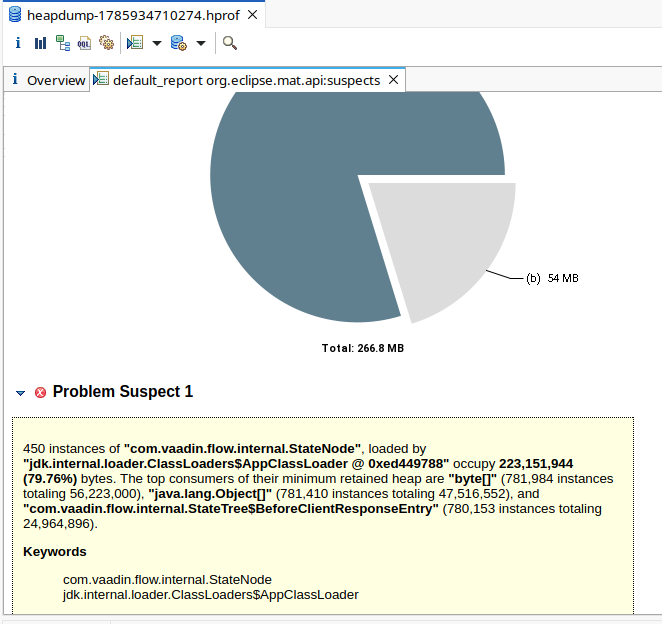This screenshot has width=662, height=624.
Task: Click the report icon on default_report tab
Action: pyautogui.click(x=101, y=79)
